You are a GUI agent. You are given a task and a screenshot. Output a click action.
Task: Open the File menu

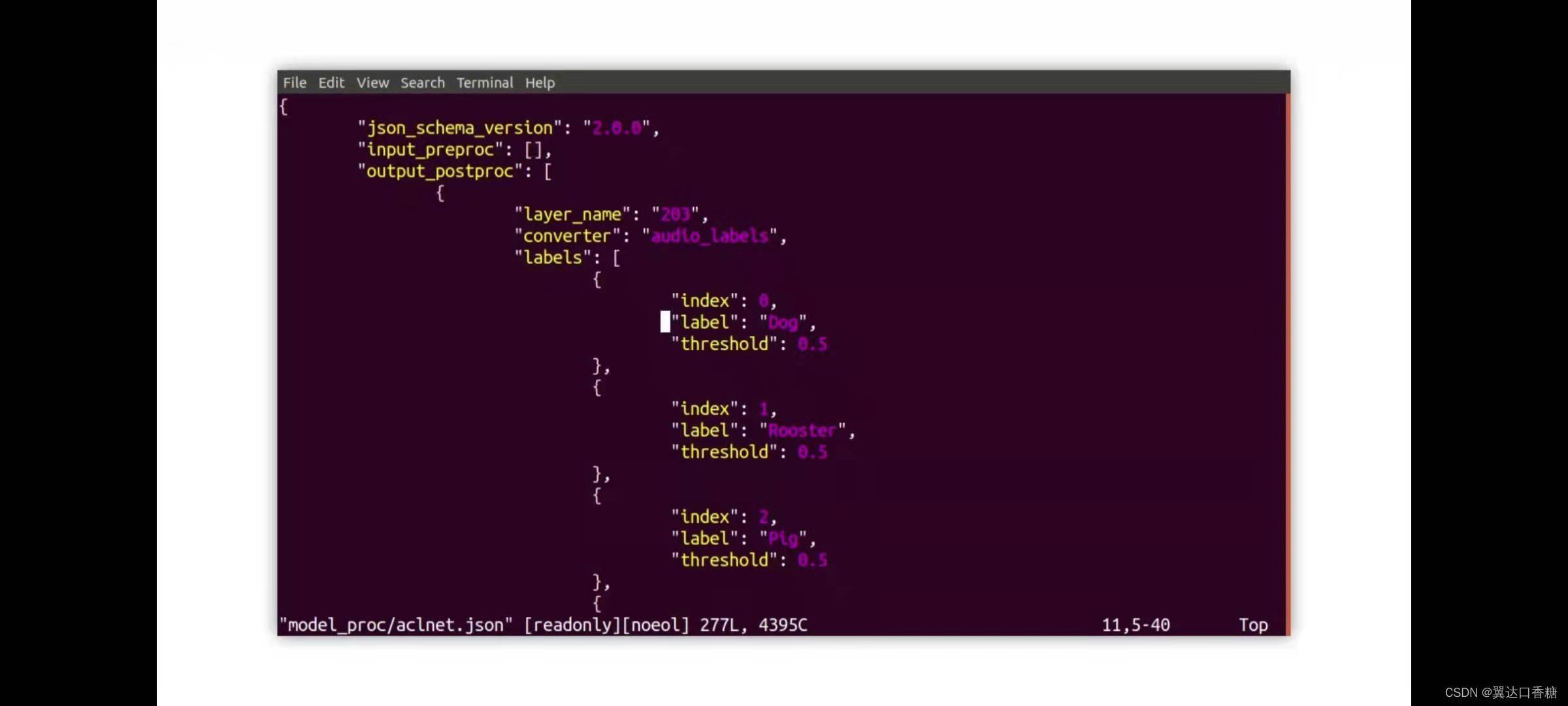pyautogui.click(x=295, y=83)
